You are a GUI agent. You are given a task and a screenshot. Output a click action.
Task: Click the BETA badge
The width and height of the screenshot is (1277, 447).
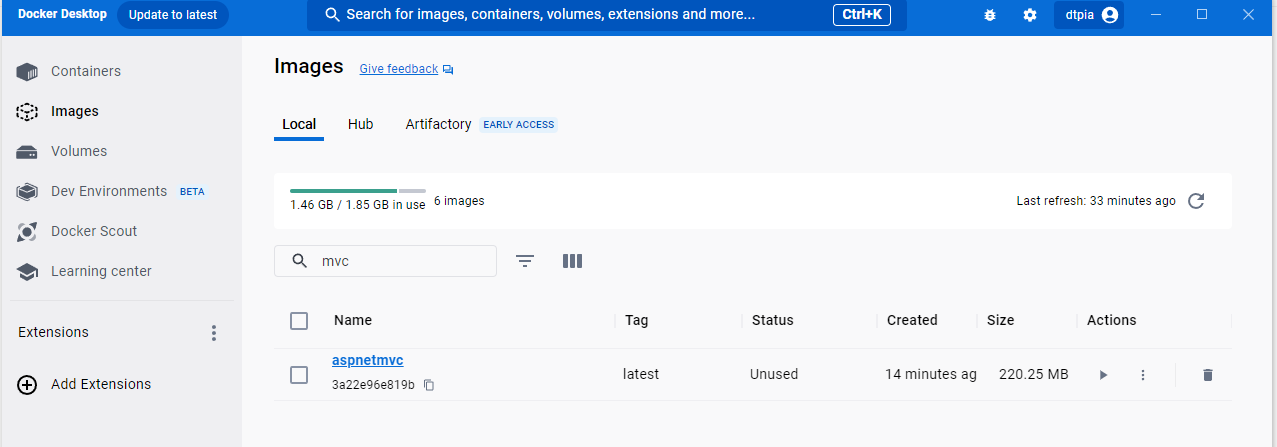tap(192, 191)
